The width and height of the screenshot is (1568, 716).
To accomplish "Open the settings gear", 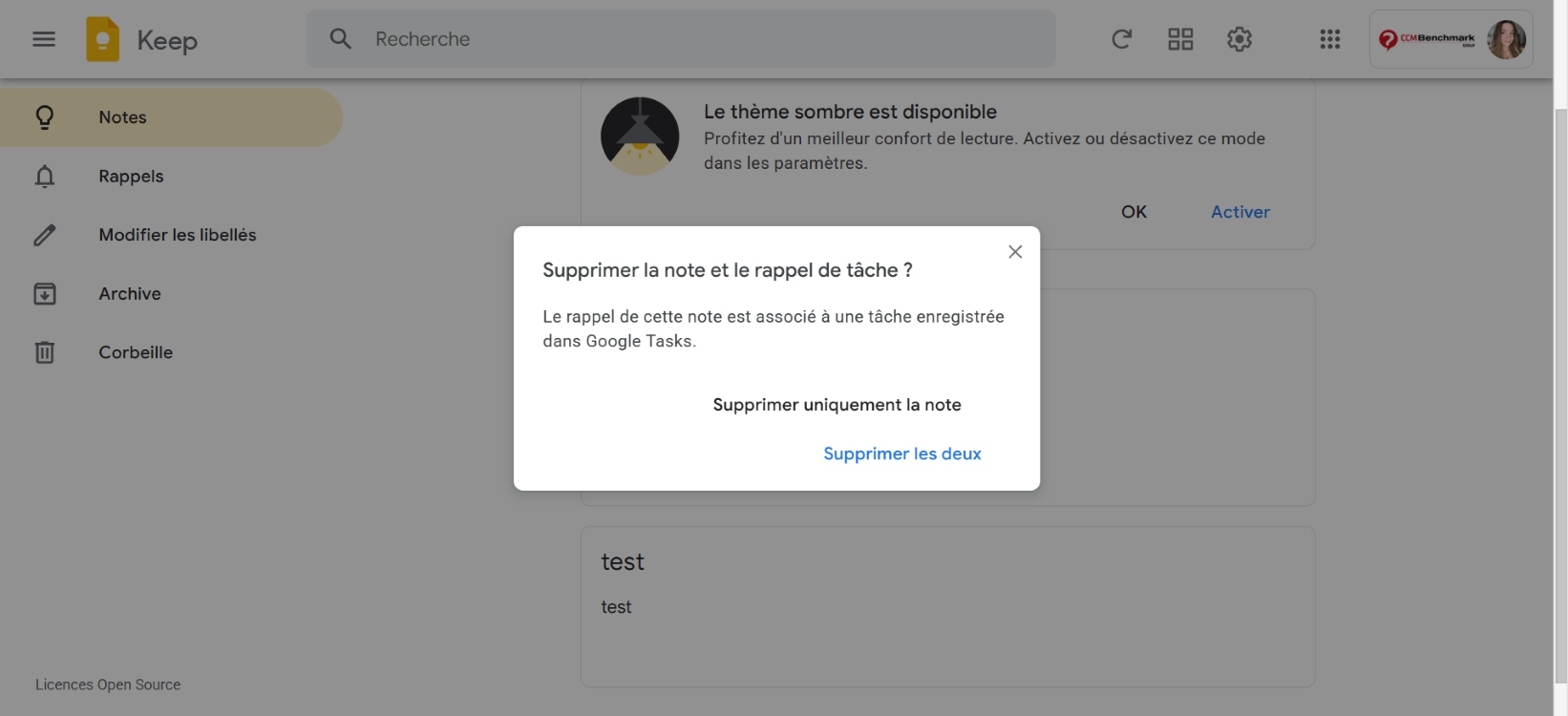I will coord(1240,39).
